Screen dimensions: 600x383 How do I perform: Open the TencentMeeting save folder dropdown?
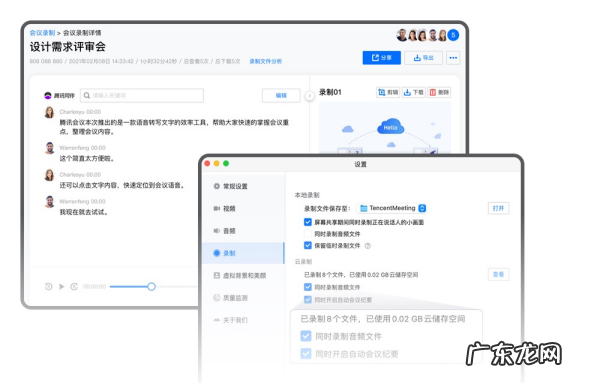(x=391, y=208)
